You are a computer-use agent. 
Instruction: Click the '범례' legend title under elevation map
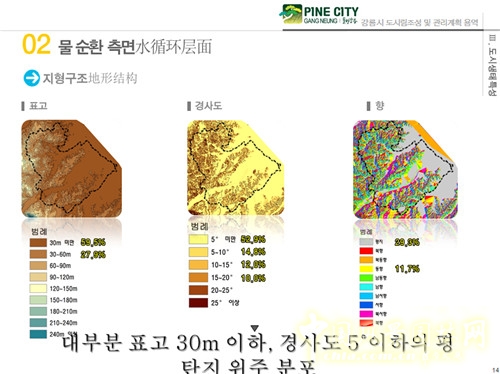pyautogui.click(x=39, y=231)
